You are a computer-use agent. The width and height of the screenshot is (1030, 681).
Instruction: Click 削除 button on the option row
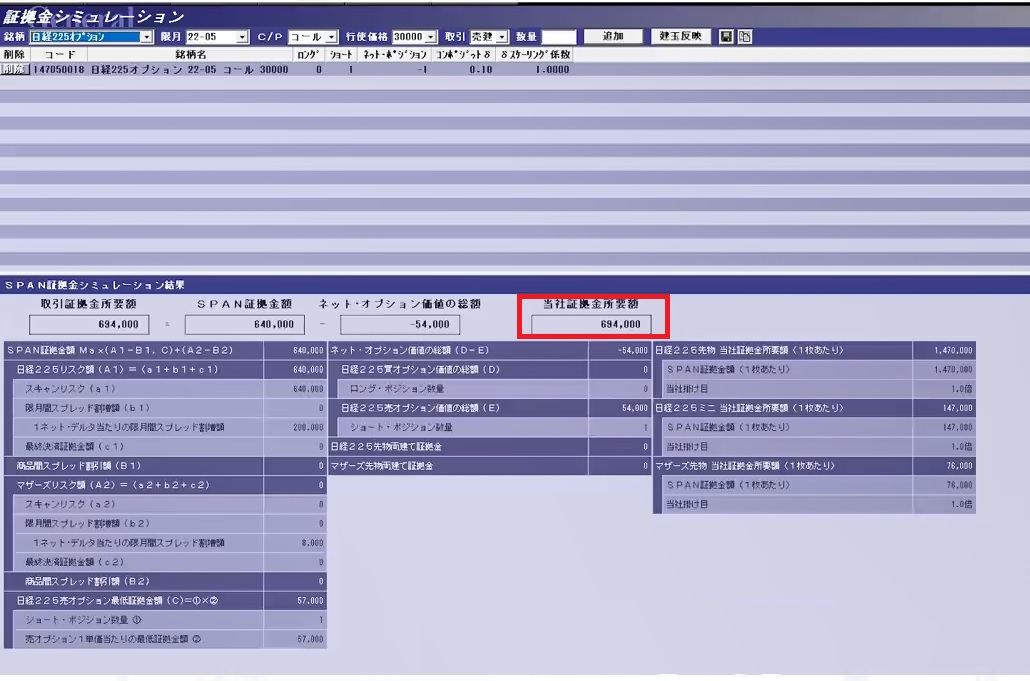point(15,70)
